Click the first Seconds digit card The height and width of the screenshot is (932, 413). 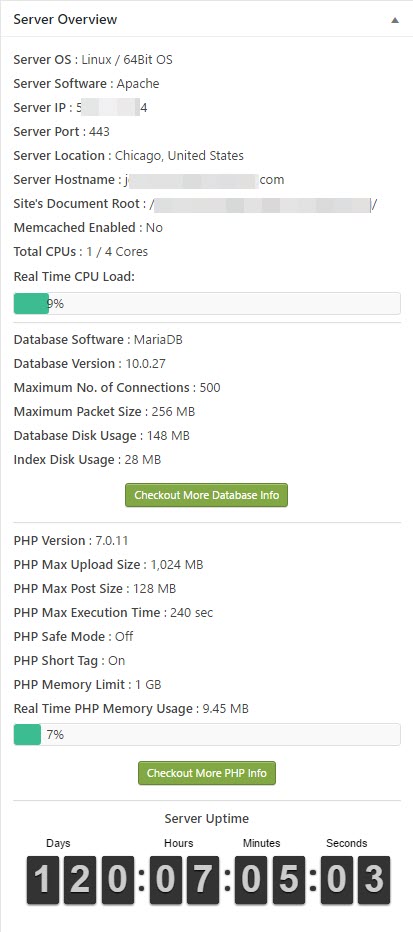coord(337,880)
